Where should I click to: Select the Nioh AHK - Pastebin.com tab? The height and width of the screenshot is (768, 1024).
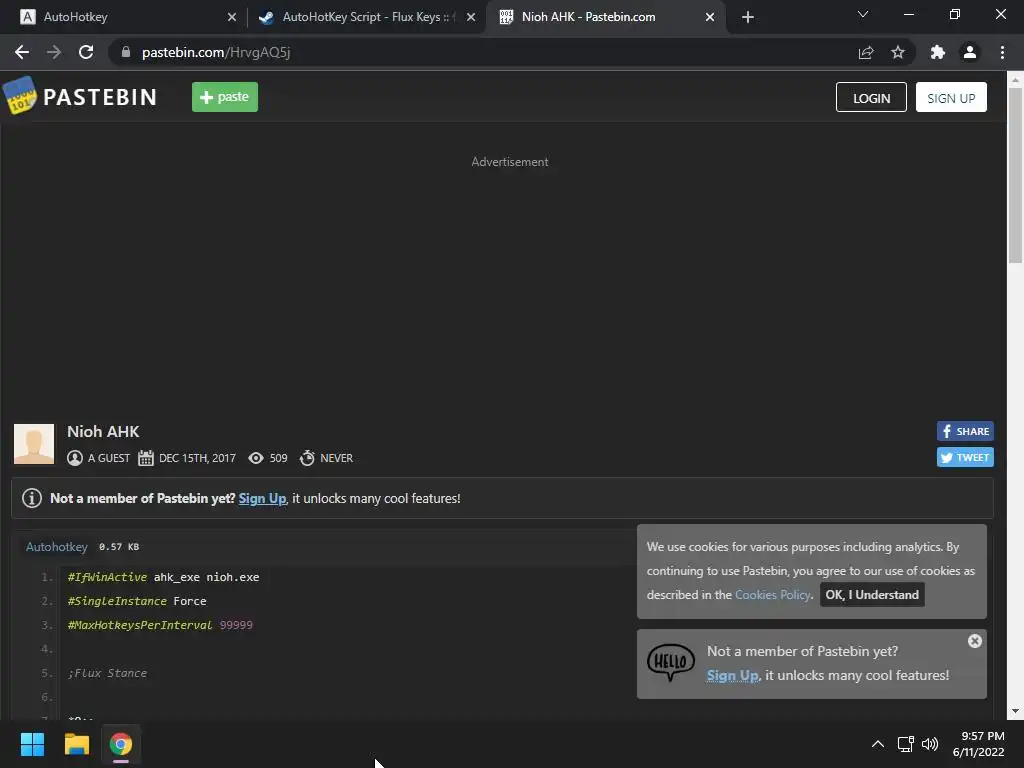coord(606,17)
